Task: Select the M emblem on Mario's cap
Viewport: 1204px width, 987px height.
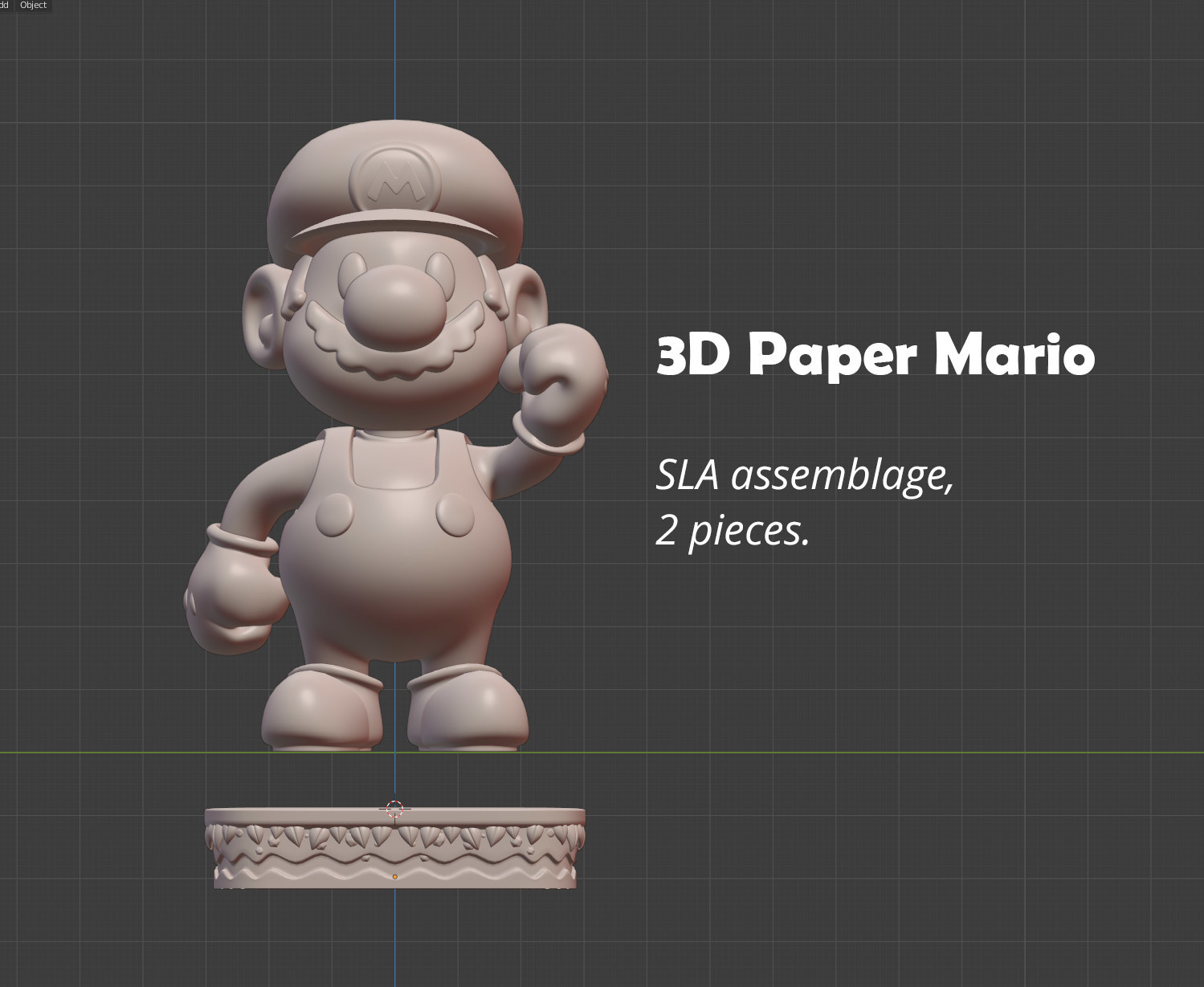Action: [x=394, y=178]
